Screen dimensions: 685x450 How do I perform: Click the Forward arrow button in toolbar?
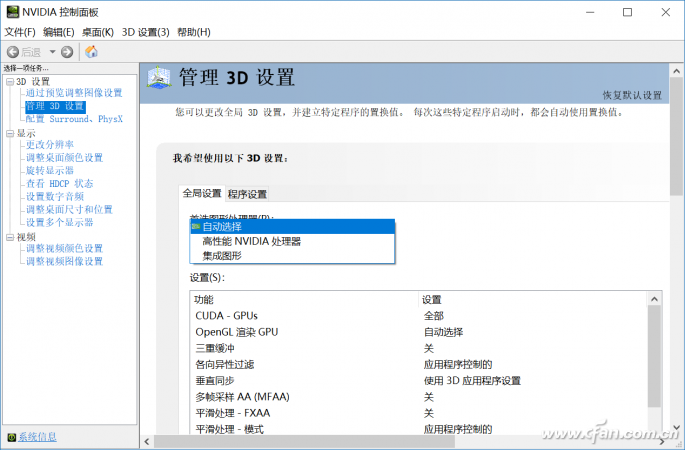[67, 52]
